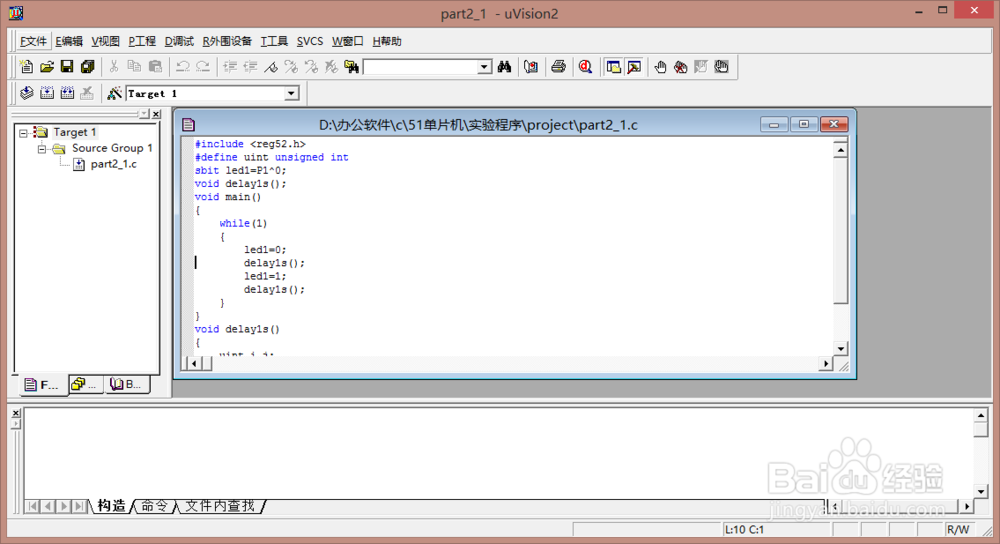Screen dimensions: 1000x544
Task: Switch to the Books project tab
Action: 126,384
